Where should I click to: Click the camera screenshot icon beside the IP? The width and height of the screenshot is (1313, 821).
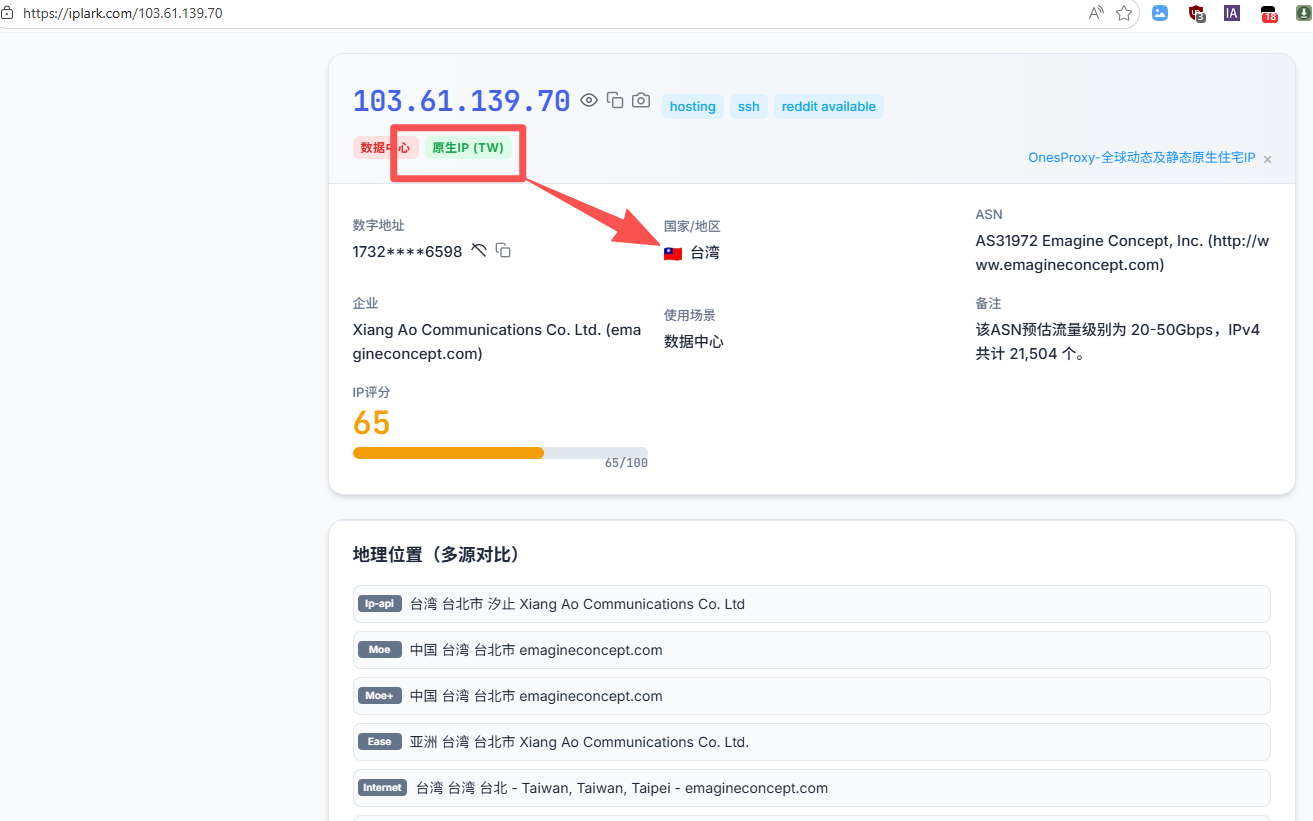pos(641,100)
